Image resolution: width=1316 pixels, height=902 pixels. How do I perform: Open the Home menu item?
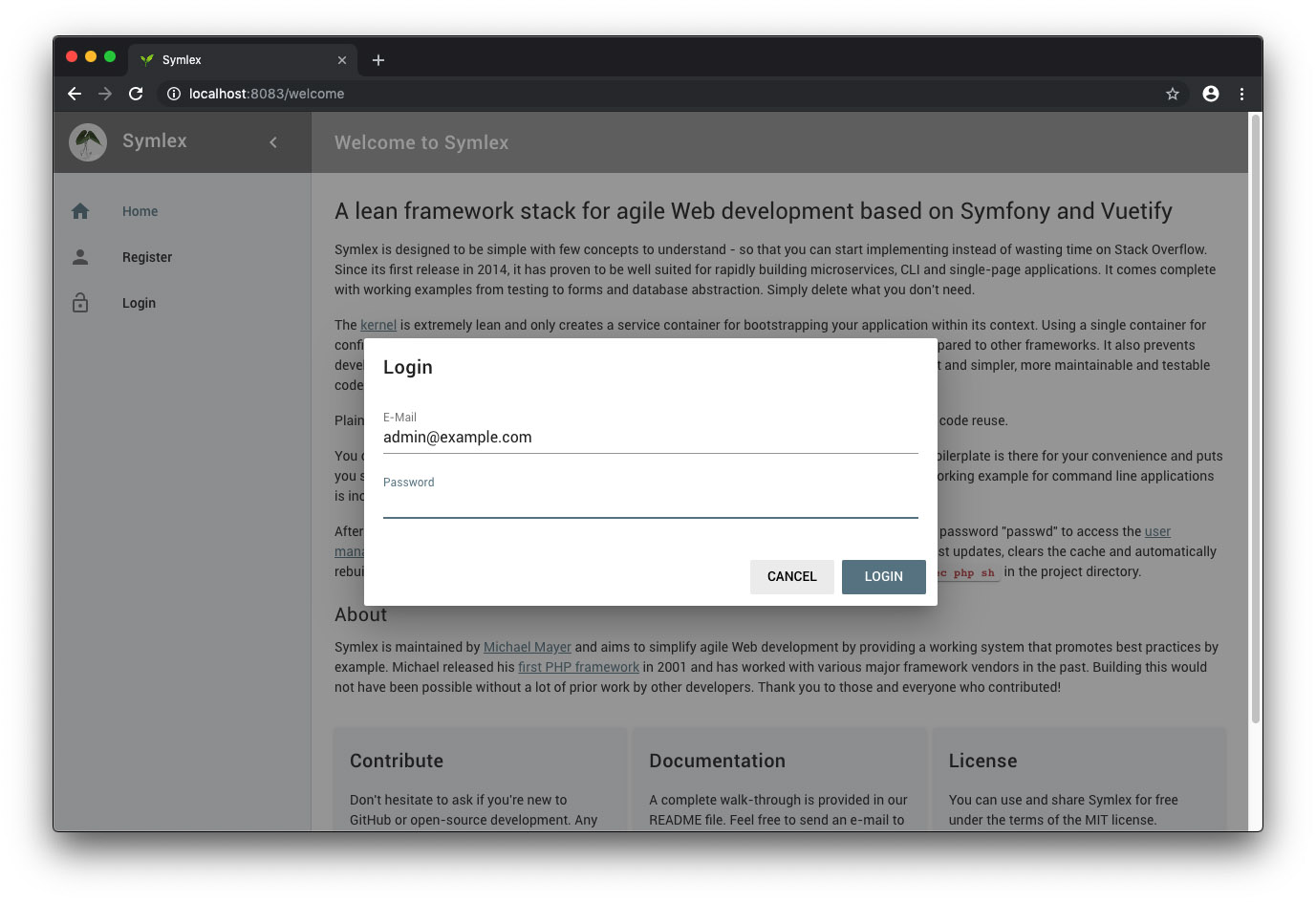pos(183,211)
